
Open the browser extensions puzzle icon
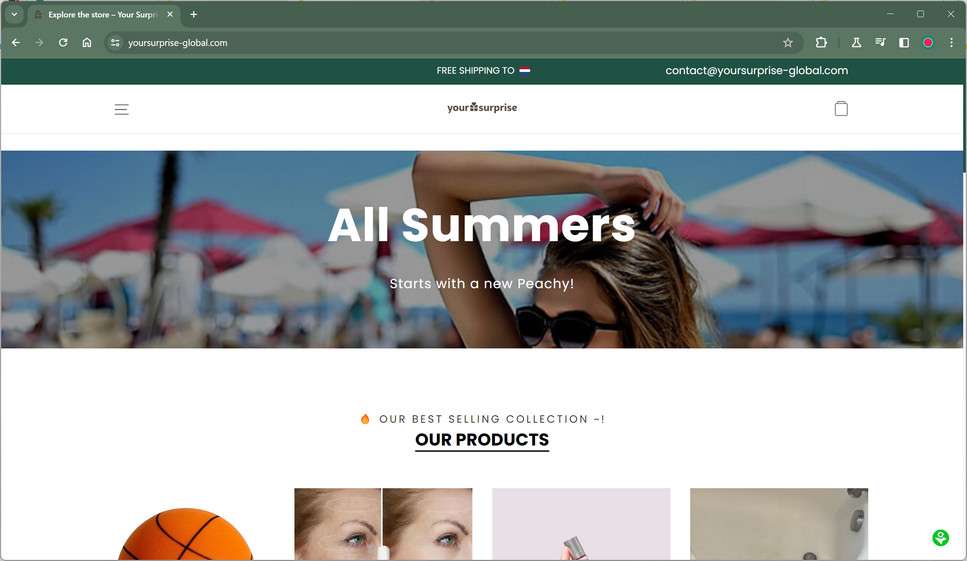[821, 43]
